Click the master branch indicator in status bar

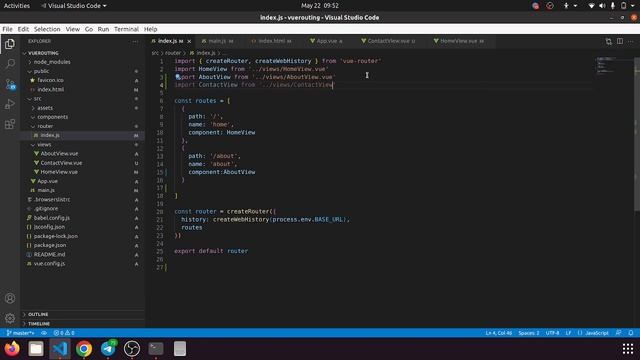tap(20, 333)
